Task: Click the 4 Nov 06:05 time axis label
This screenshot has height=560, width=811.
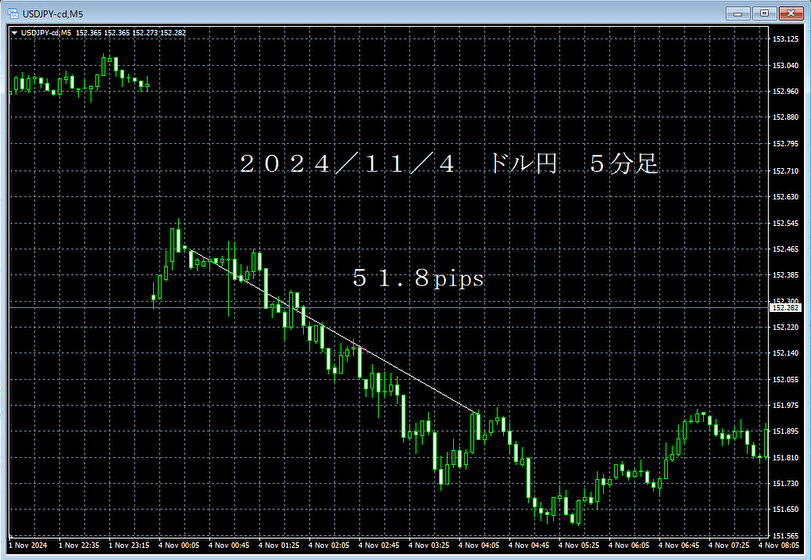Action: [629, 545]
